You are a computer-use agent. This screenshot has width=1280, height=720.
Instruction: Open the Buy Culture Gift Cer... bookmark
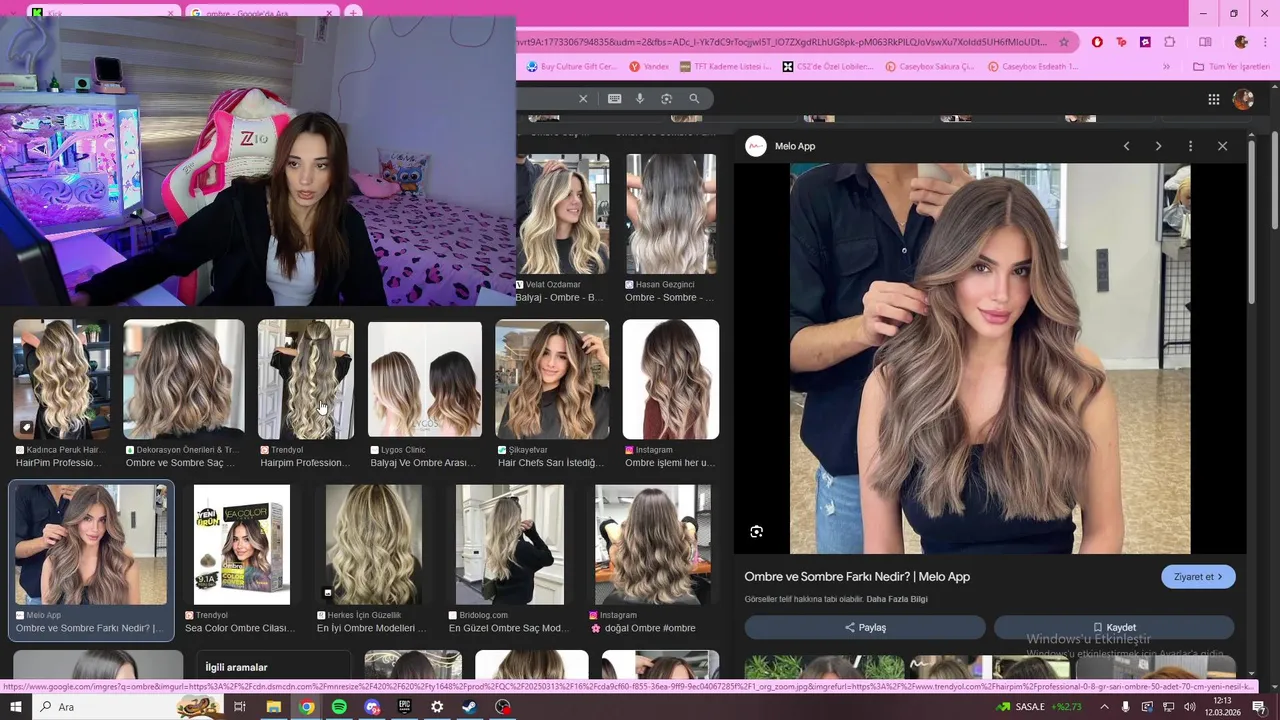(x=571, y=67)
